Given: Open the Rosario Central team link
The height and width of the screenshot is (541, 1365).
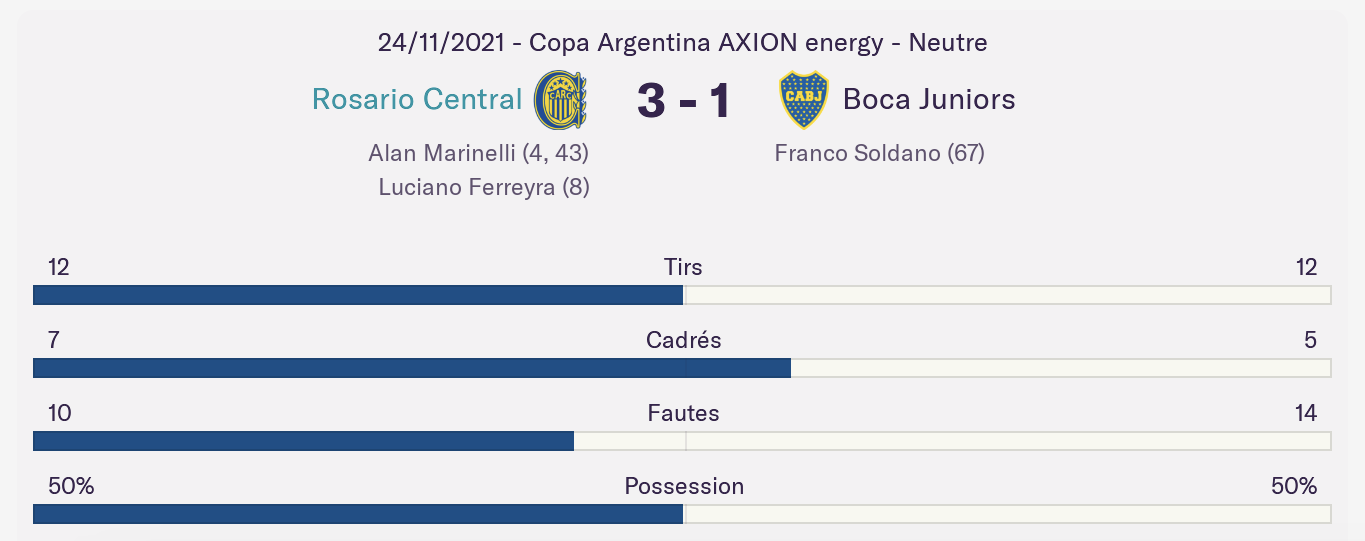Looking at the screenshot, I should pos(417,99).
